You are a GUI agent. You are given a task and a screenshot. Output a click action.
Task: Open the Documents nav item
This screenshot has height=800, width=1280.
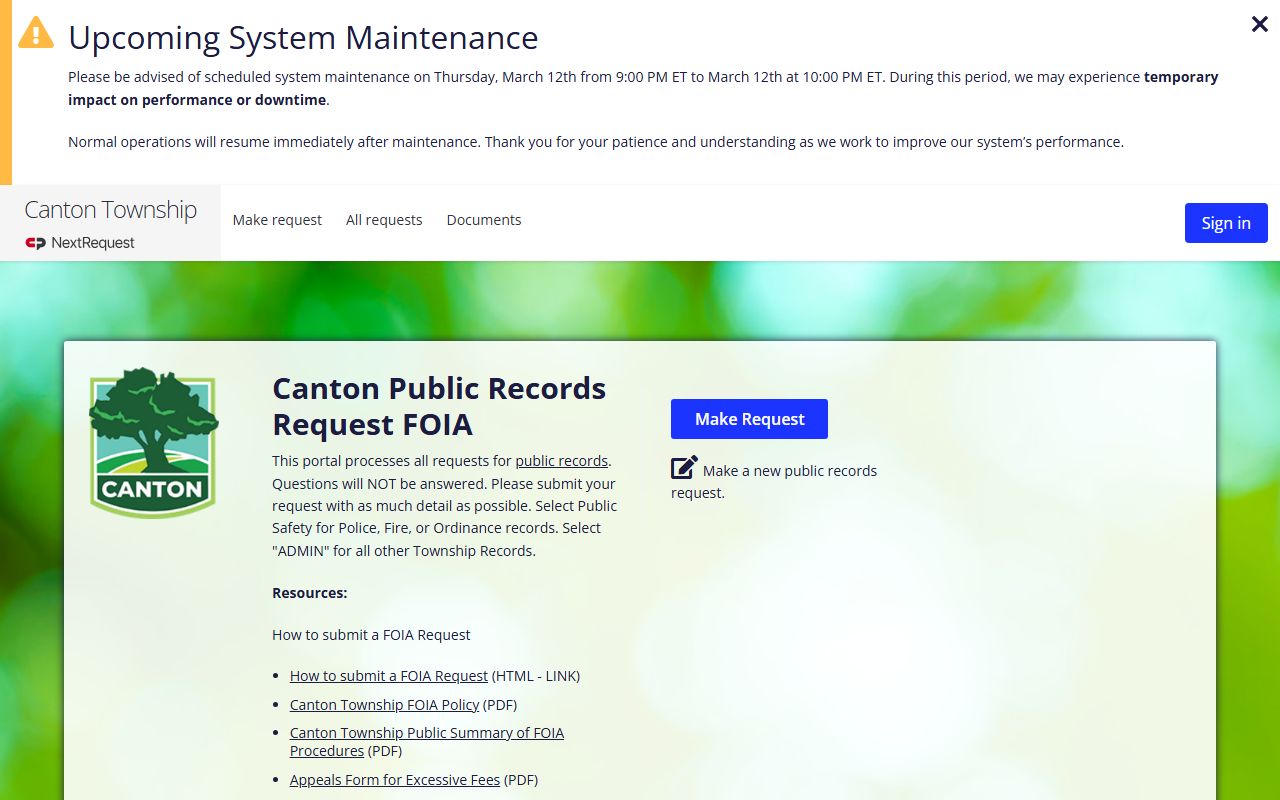click(484, 220)
